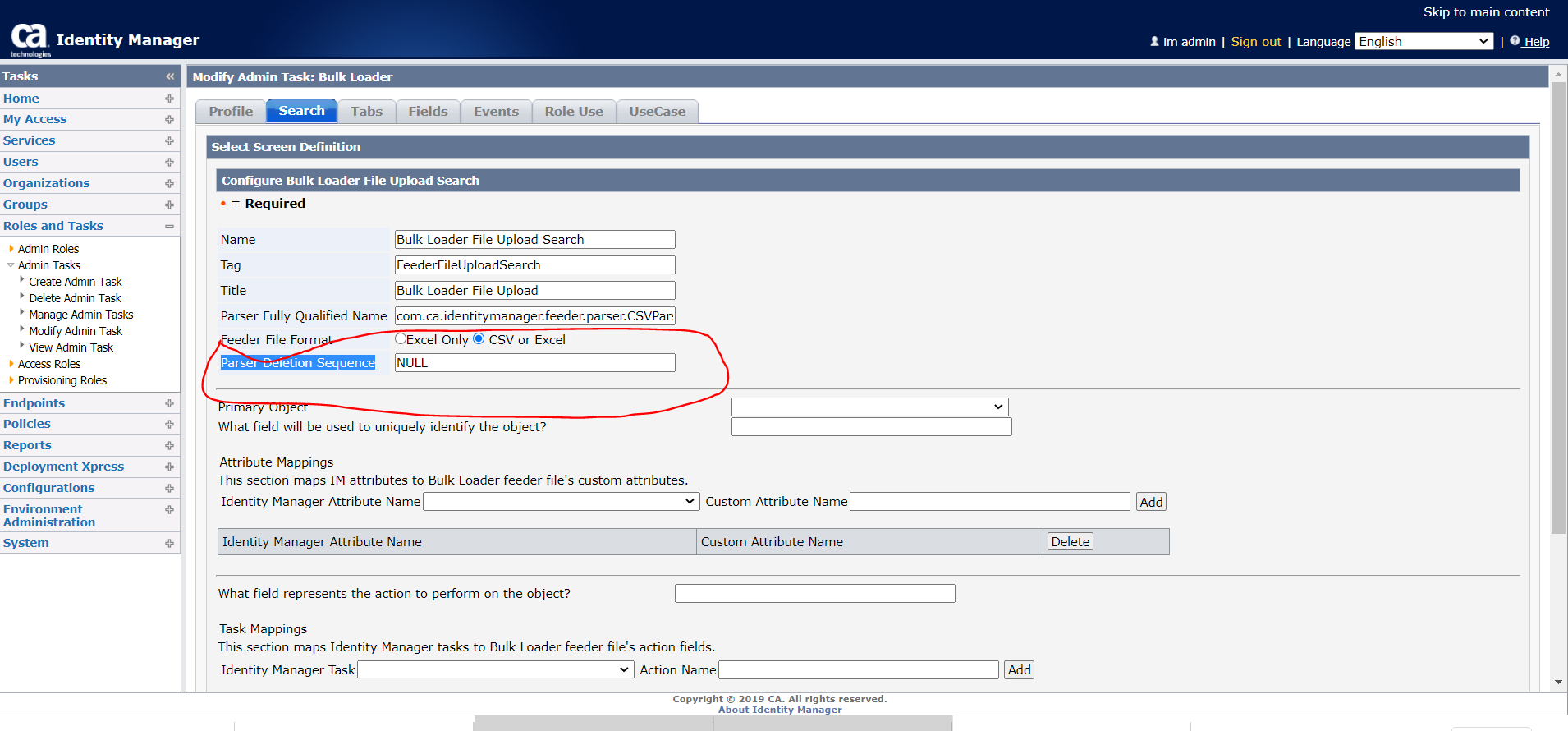The height and width of the screenshot is (731, 1568).
Task: Open View Admin Task
Action: click(x=71, y=347)
